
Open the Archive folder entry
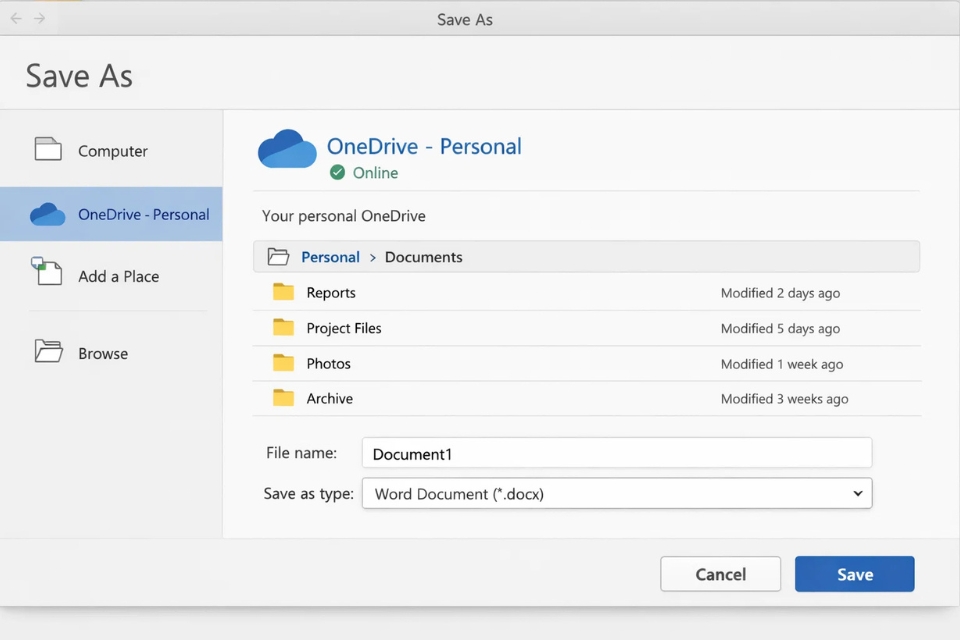[328, 398]
